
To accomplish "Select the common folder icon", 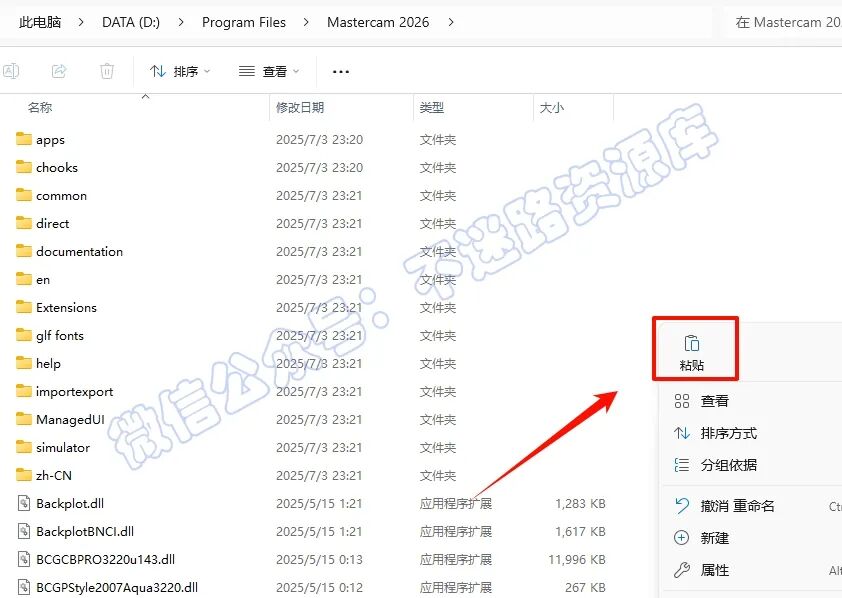I will [24, 195].
